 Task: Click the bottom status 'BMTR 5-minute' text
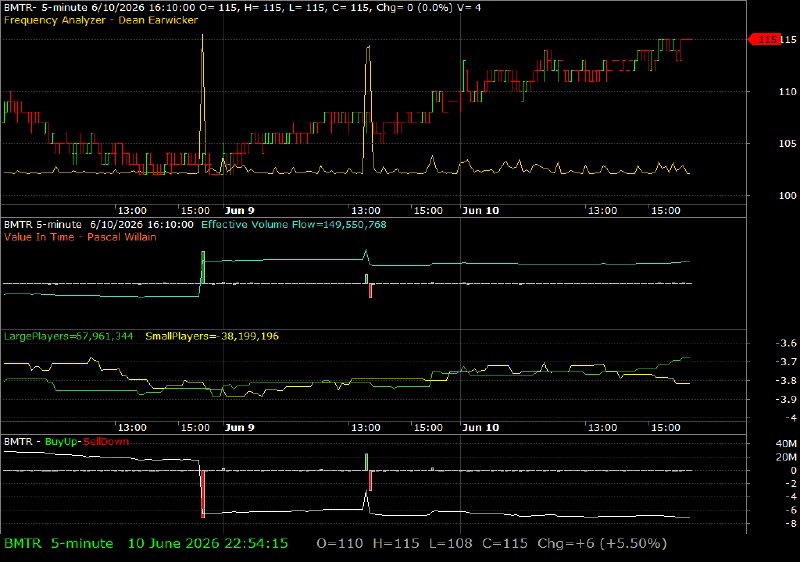point(59,544)
